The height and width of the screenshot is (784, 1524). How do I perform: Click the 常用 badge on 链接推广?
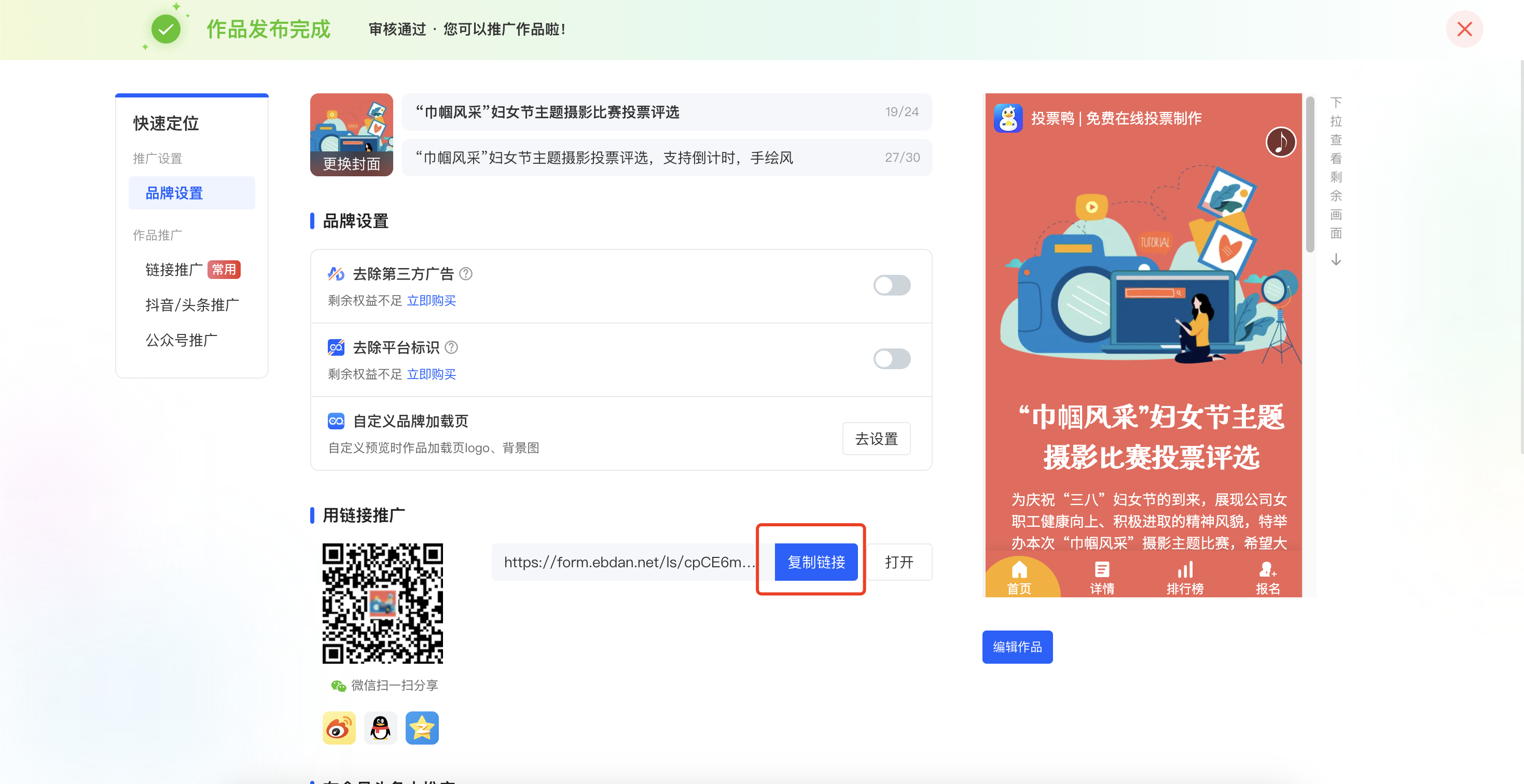(224, 270)
